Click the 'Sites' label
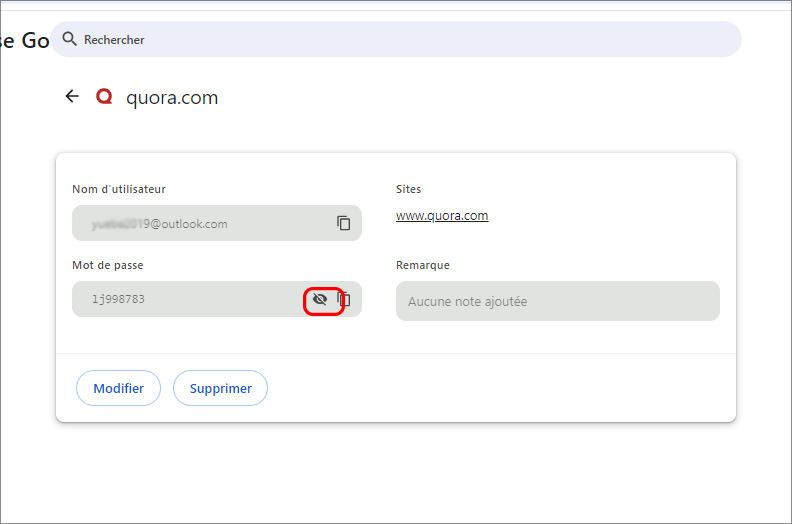792x524 pixels. tap(409, 189)
